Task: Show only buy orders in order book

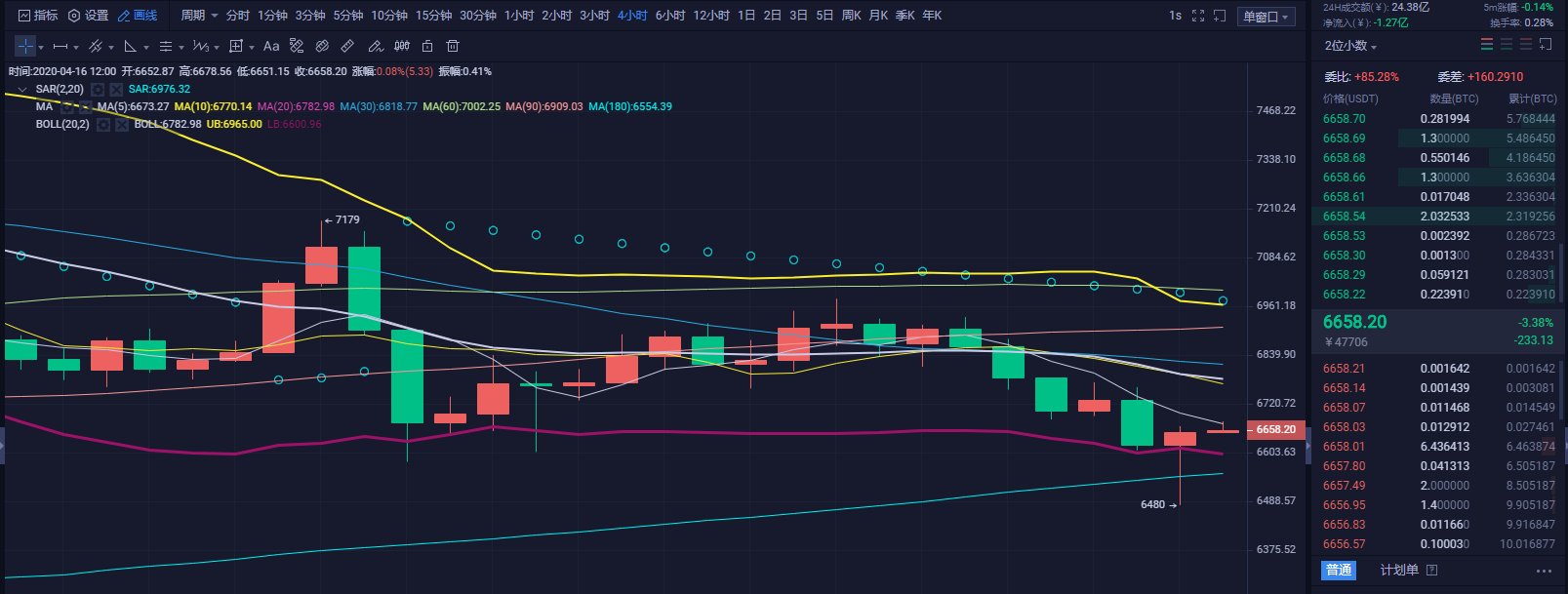Action: click(x=1507, y=45)
